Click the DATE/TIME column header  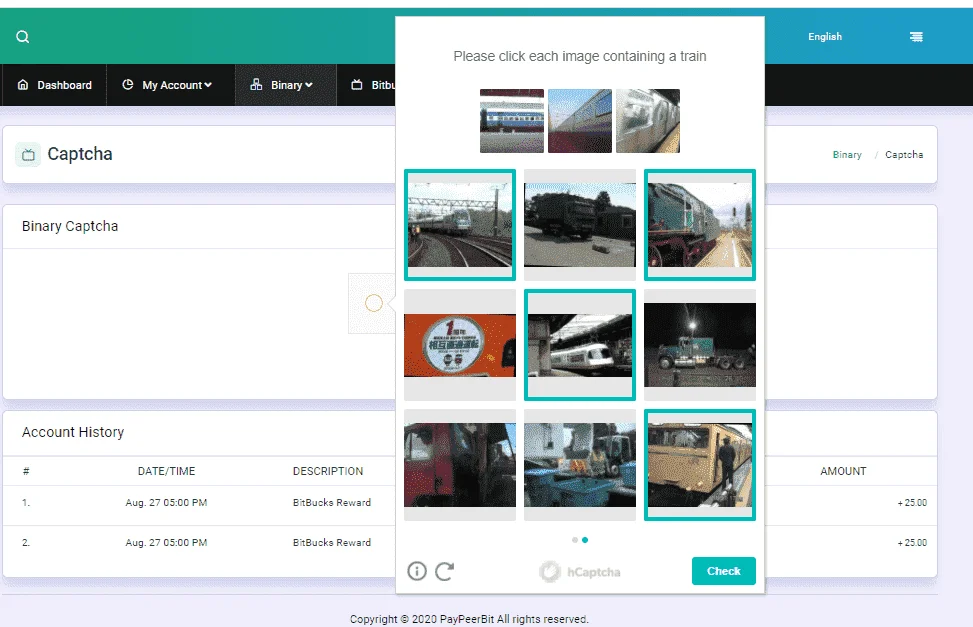[166, 471]
